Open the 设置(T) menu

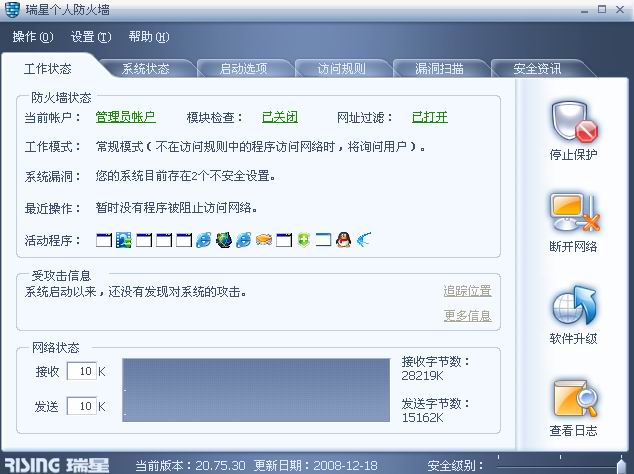(91, 37)
